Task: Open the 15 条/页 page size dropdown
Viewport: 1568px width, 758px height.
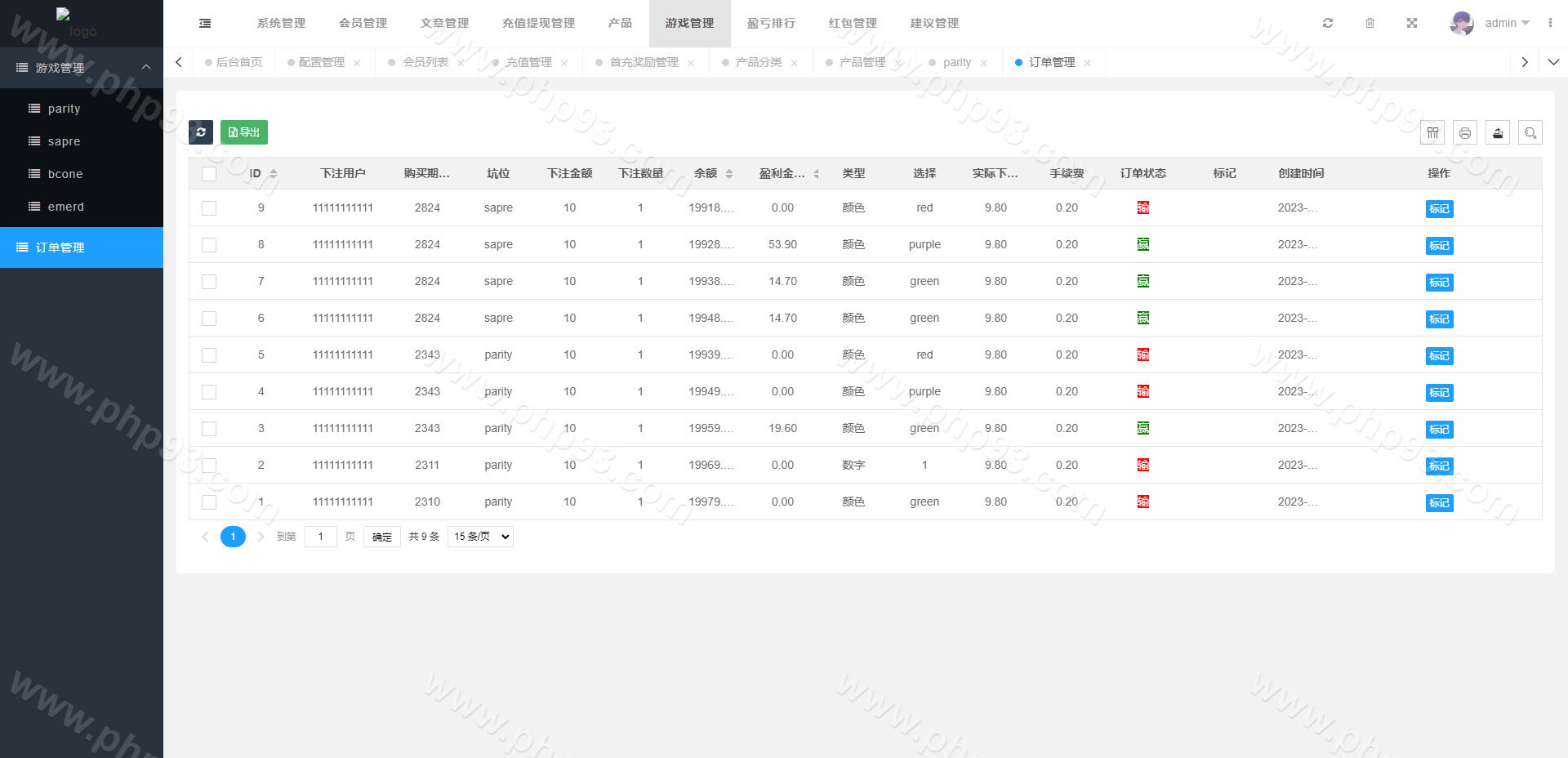Action: pyautogui.click(x=480, y=537)
